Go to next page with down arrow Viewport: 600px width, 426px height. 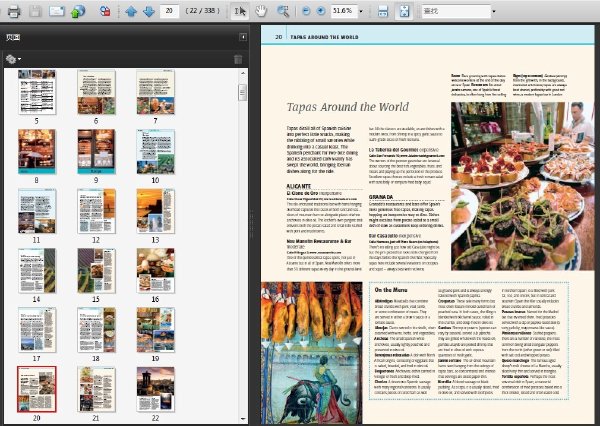pyautogui.click(x=148, y=11)
